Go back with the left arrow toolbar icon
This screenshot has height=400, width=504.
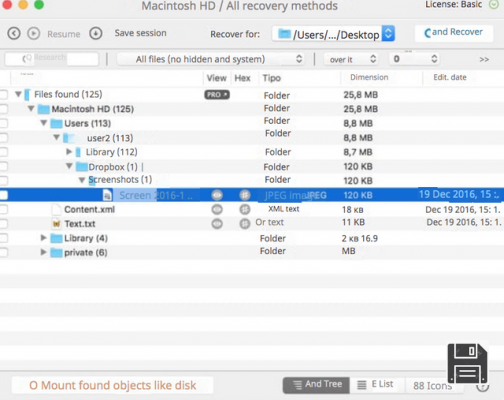pyautogui.click(x=14, y=34)
